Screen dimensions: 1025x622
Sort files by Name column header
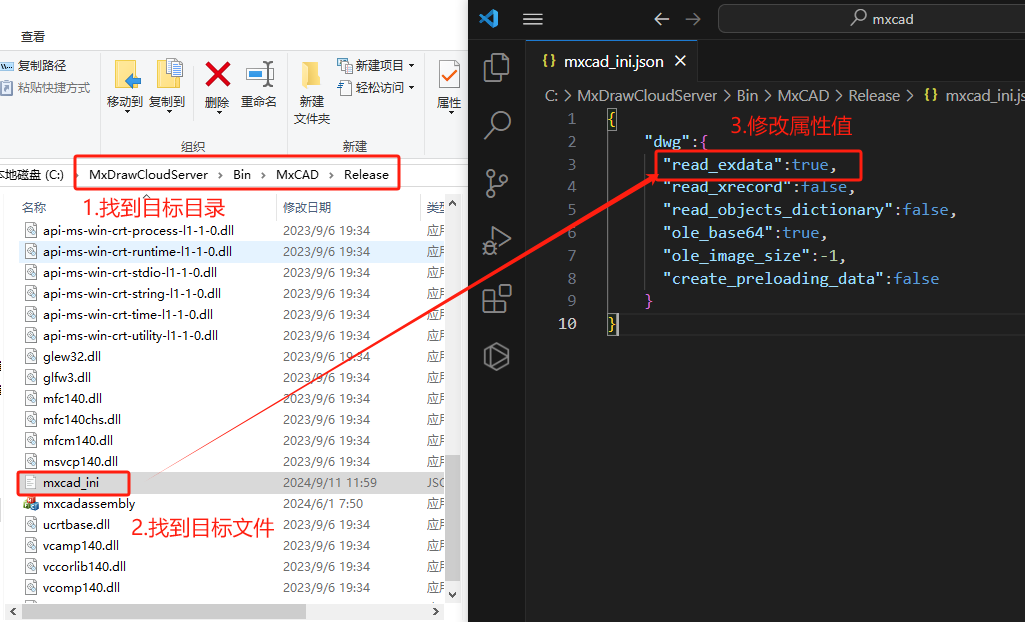click(x=35, y=207)
